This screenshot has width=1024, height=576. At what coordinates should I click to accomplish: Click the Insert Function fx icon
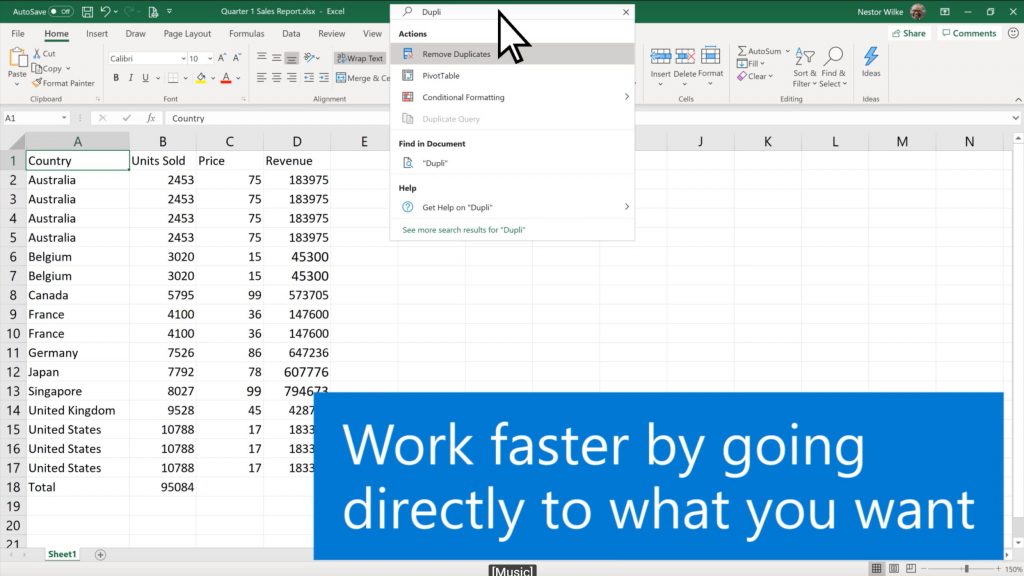click(151, 118)
